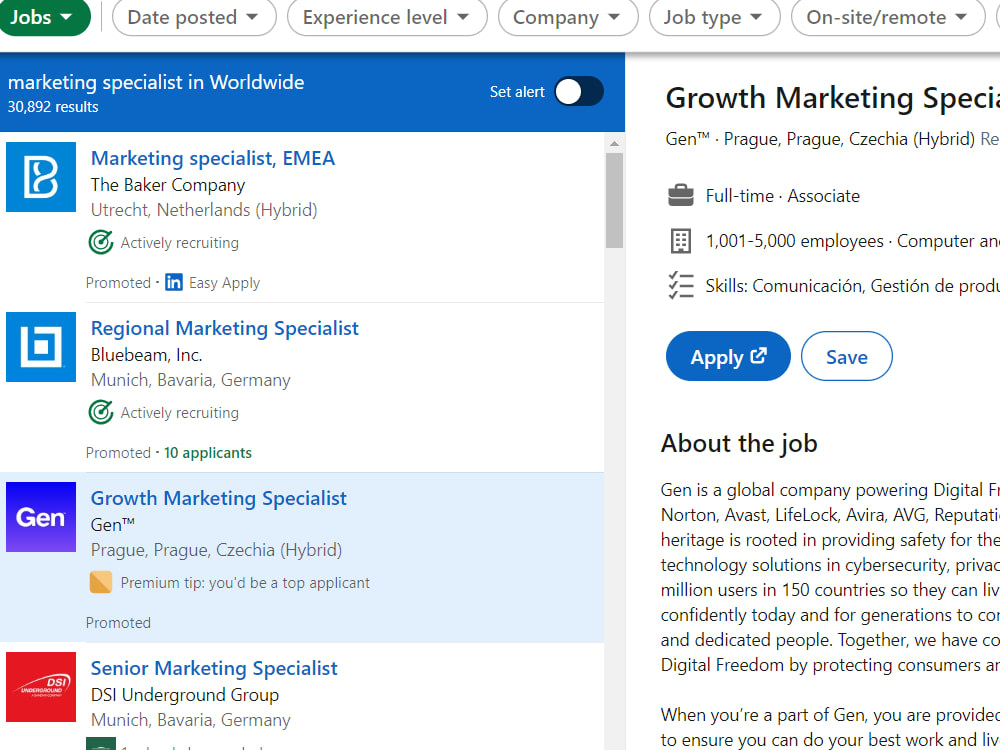The image size is (1000, 750).
Task: Click the Bluebeam actively recruiting icon
Action: tap(100, 413)
